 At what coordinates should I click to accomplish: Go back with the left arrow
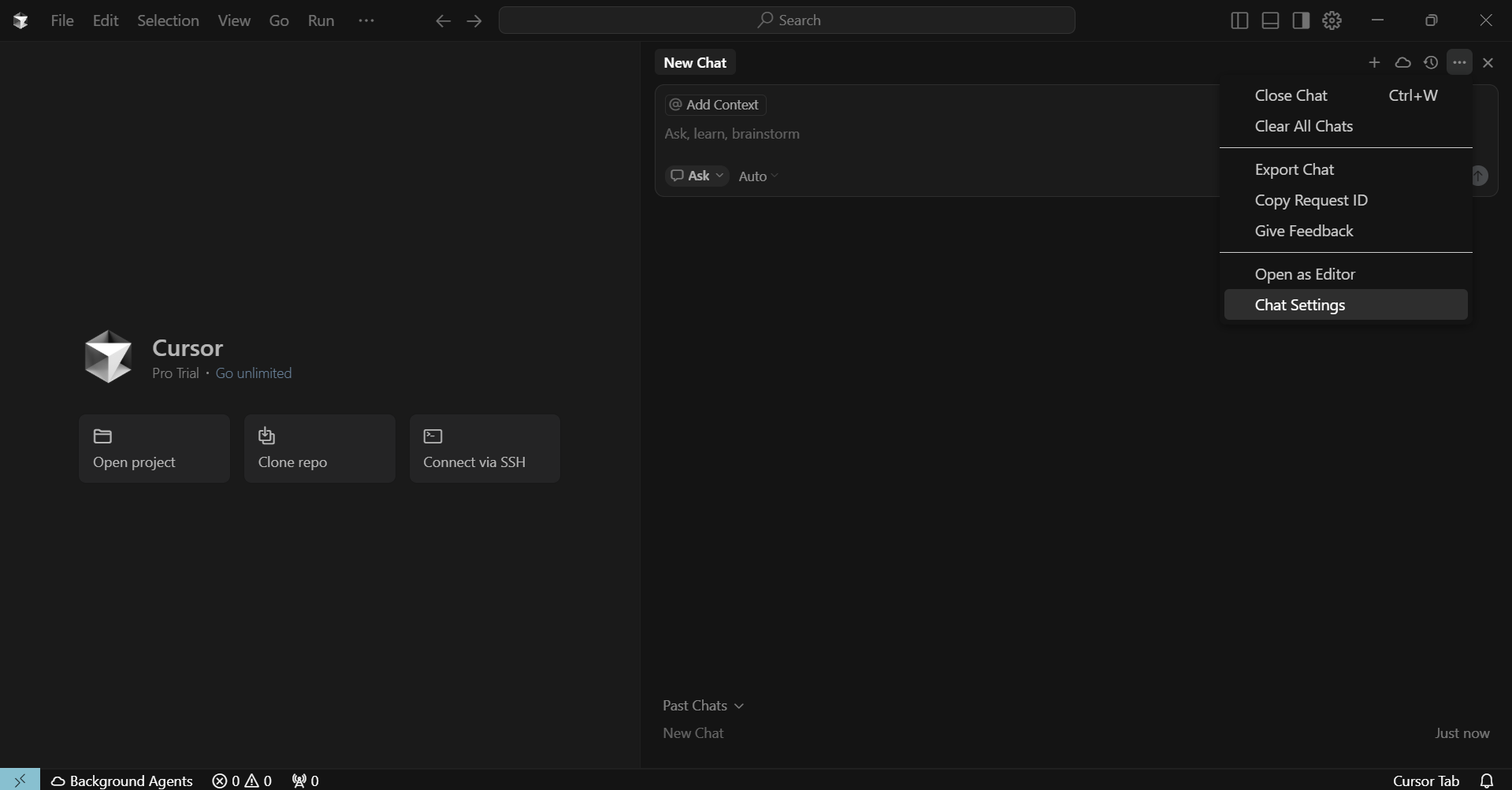443,21
